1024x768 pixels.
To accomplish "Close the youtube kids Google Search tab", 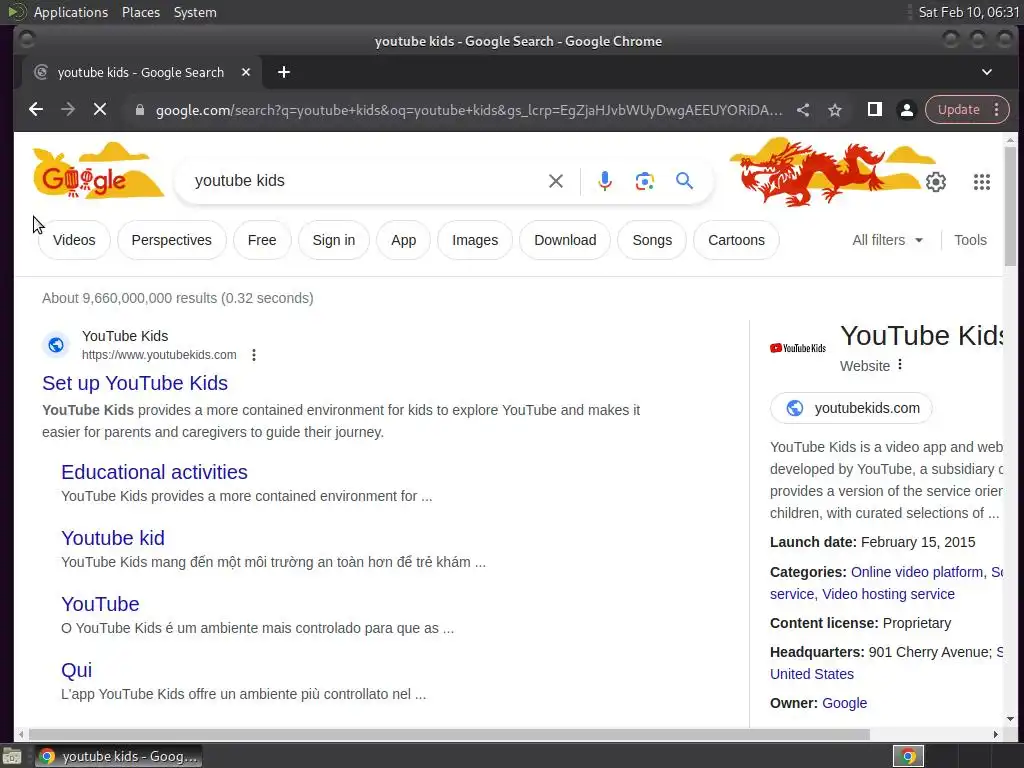I will click(246, 72).
